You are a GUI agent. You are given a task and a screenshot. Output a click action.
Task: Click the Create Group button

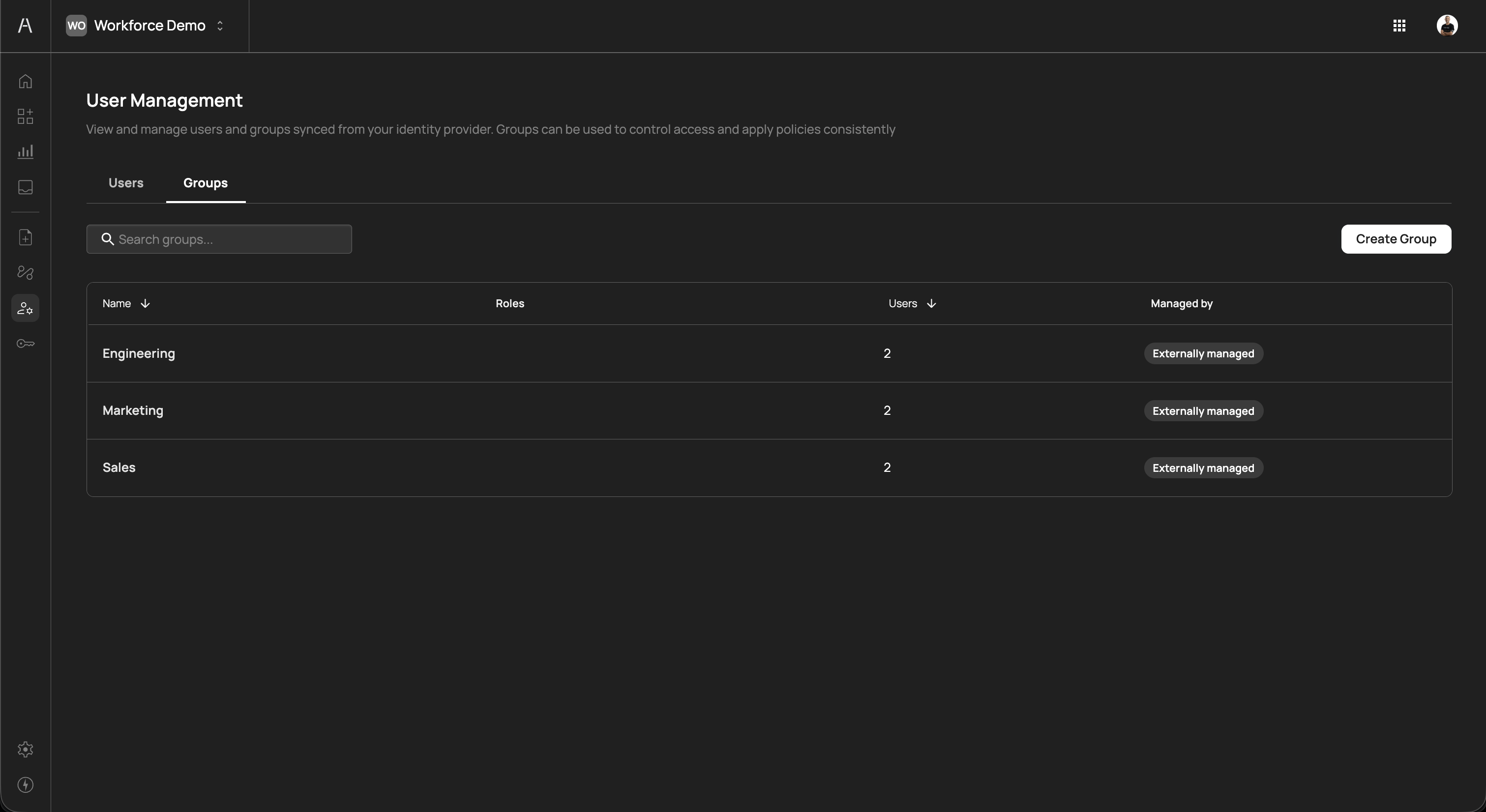pyautogui.click(x=1396, y=239)
